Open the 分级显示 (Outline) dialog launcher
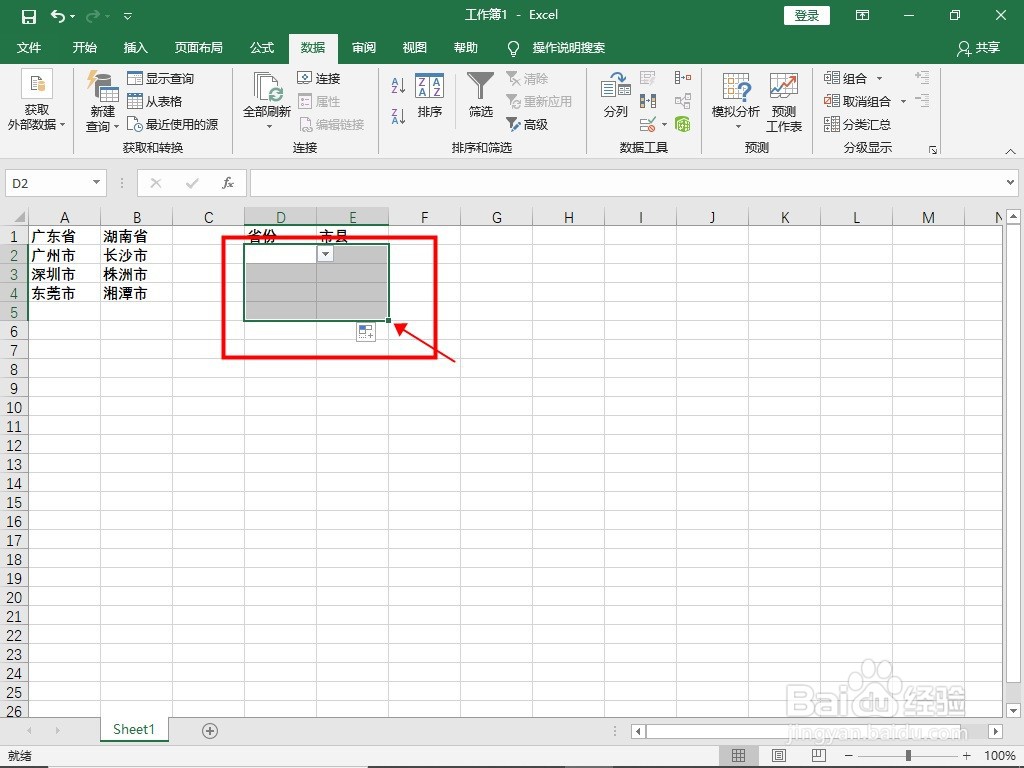 coord(933,150)
